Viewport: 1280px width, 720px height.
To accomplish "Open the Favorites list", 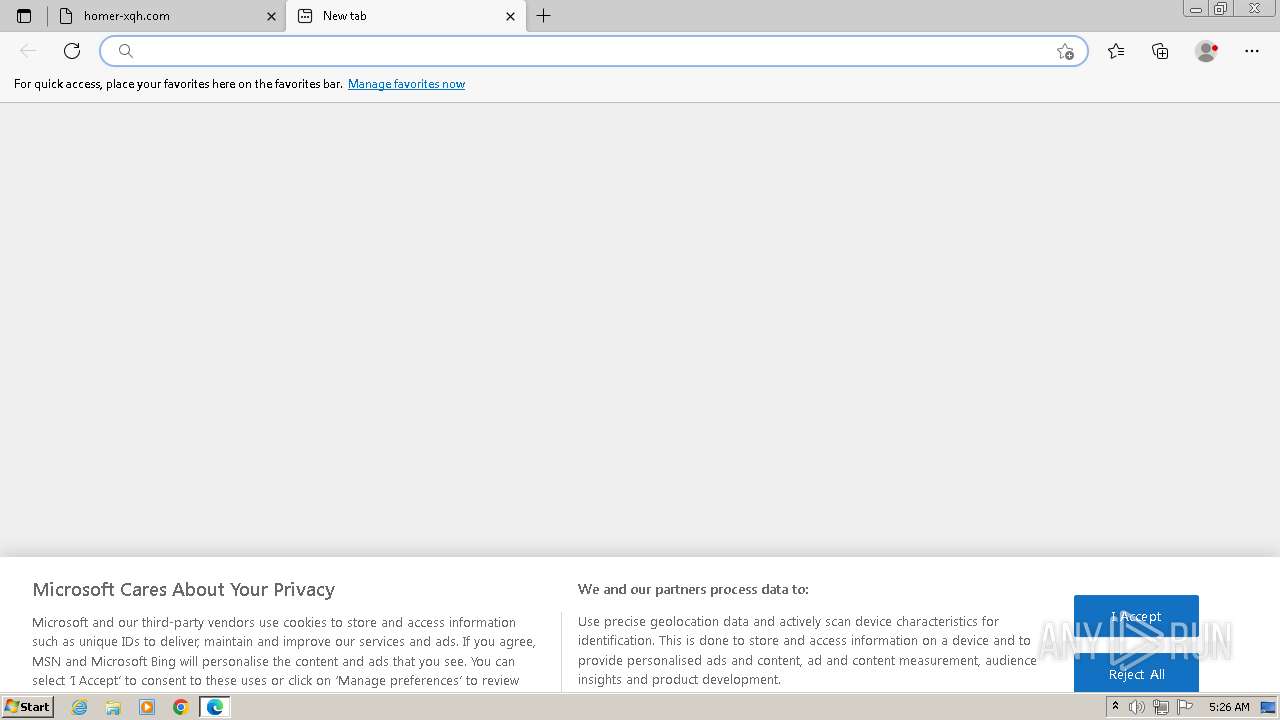I will 1116,51.
